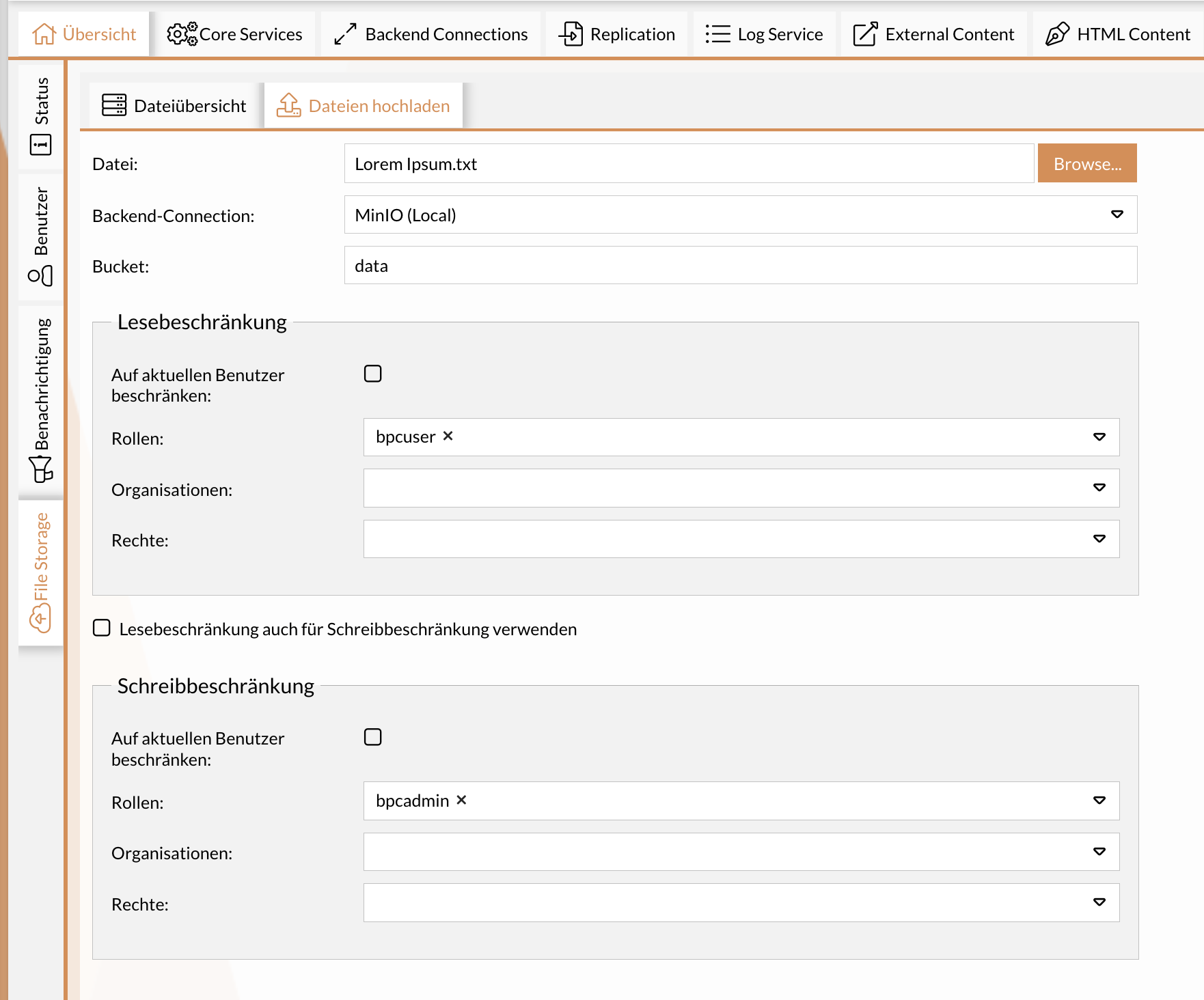Click the Core Services gears icon
The image size is (1204, 1000).
182,34
